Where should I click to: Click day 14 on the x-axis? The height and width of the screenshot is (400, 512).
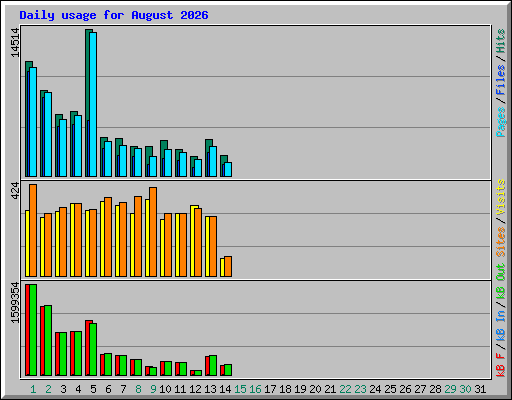pyautogui.click(x=225, y=389)
